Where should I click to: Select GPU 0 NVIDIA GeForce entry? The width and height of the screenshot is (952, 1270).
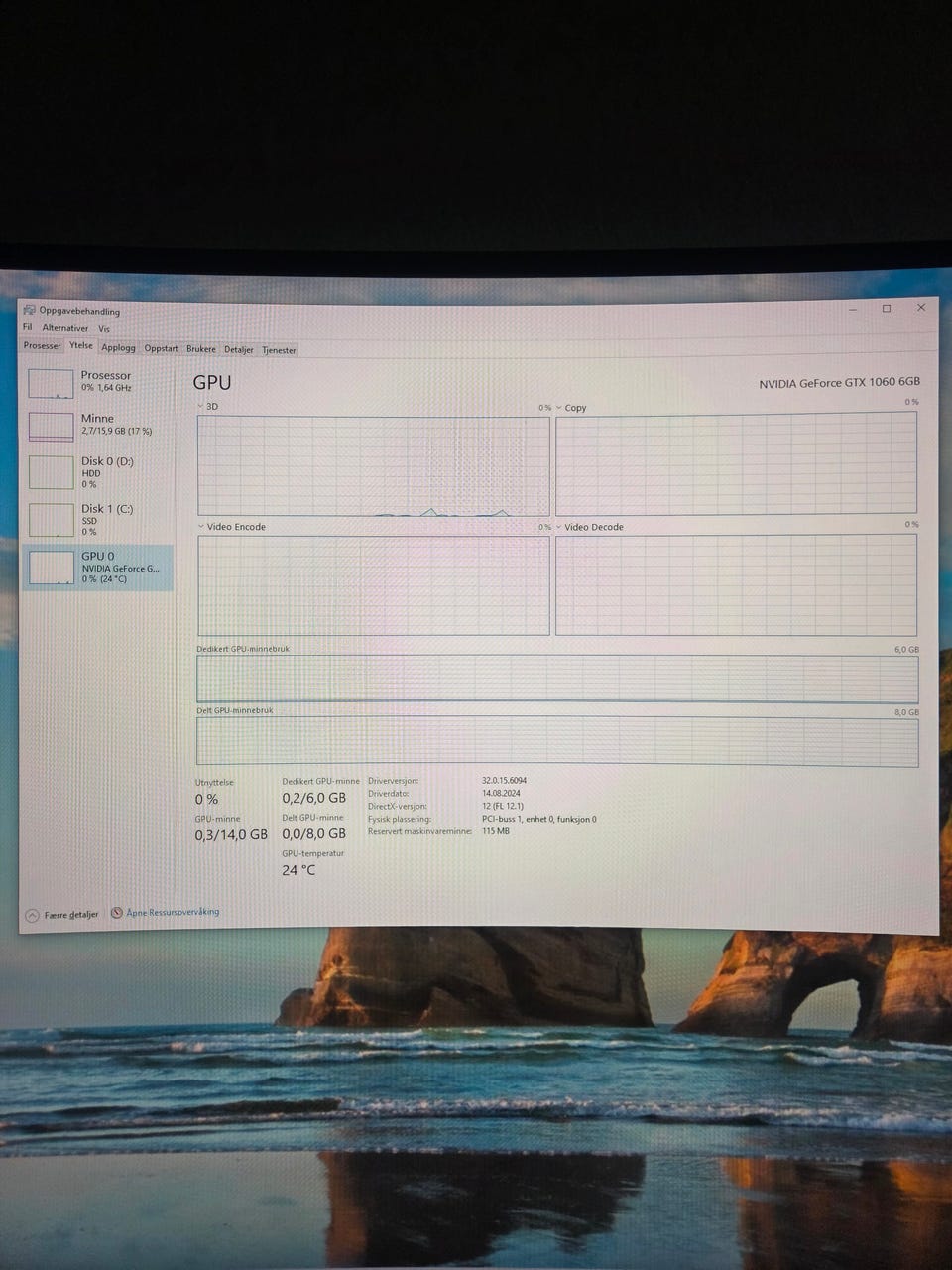tap(97, 568)
